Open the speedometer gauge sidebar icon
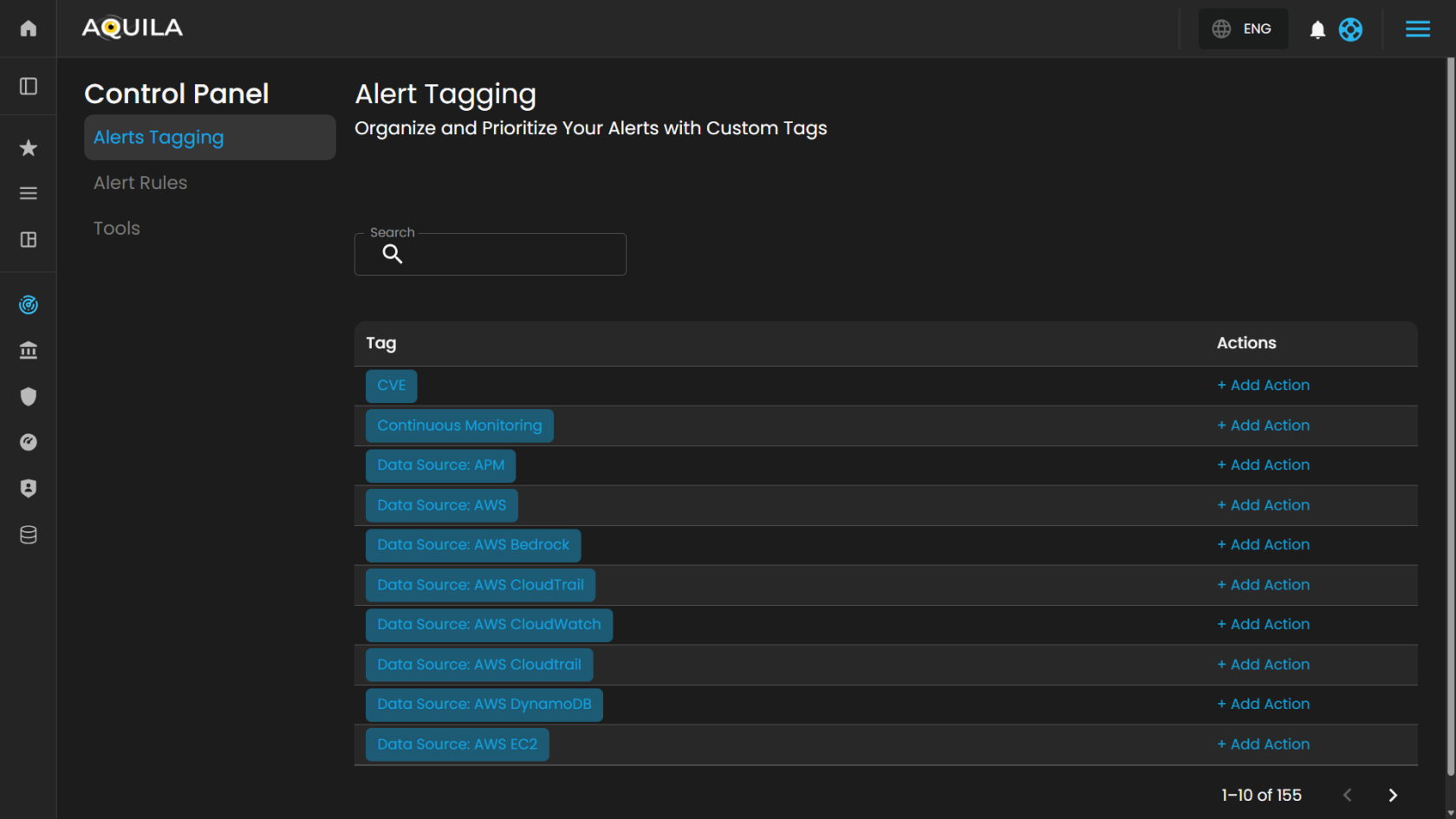Screen dimensions: 1456x819 click(29, 443)
